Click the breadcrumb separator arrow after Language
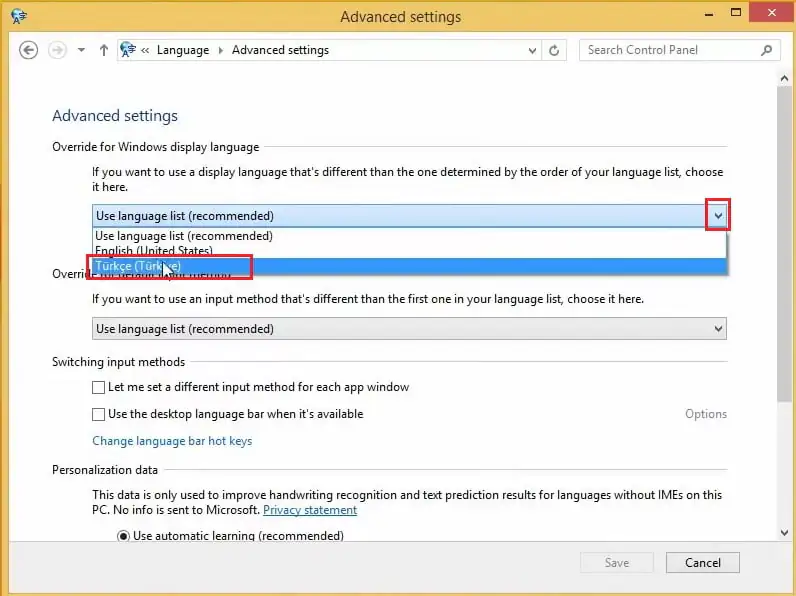Screen dimensions: 796x596 tap(221, 50)
